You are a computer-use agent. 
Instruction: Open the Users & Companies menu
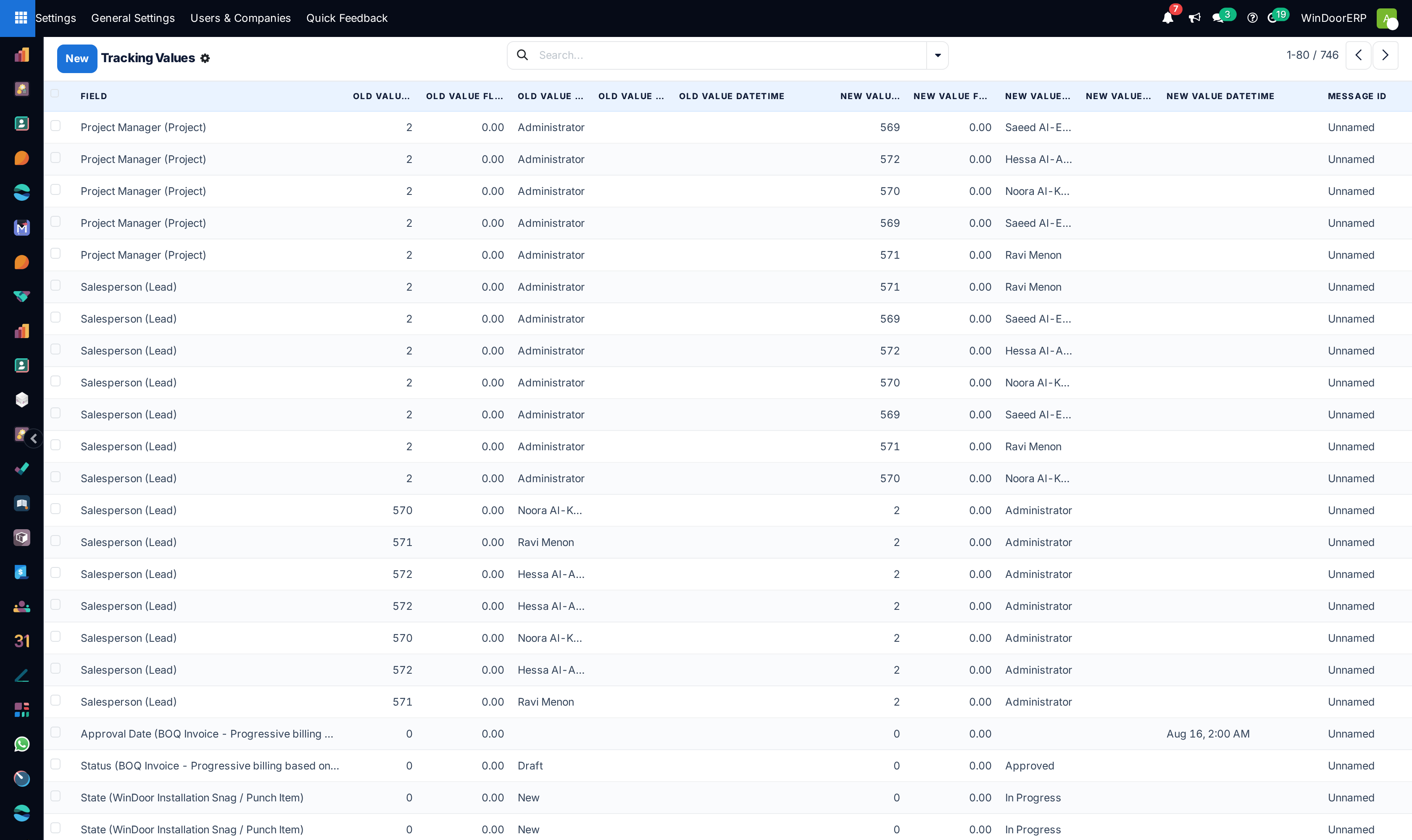[x=240, y=18]
